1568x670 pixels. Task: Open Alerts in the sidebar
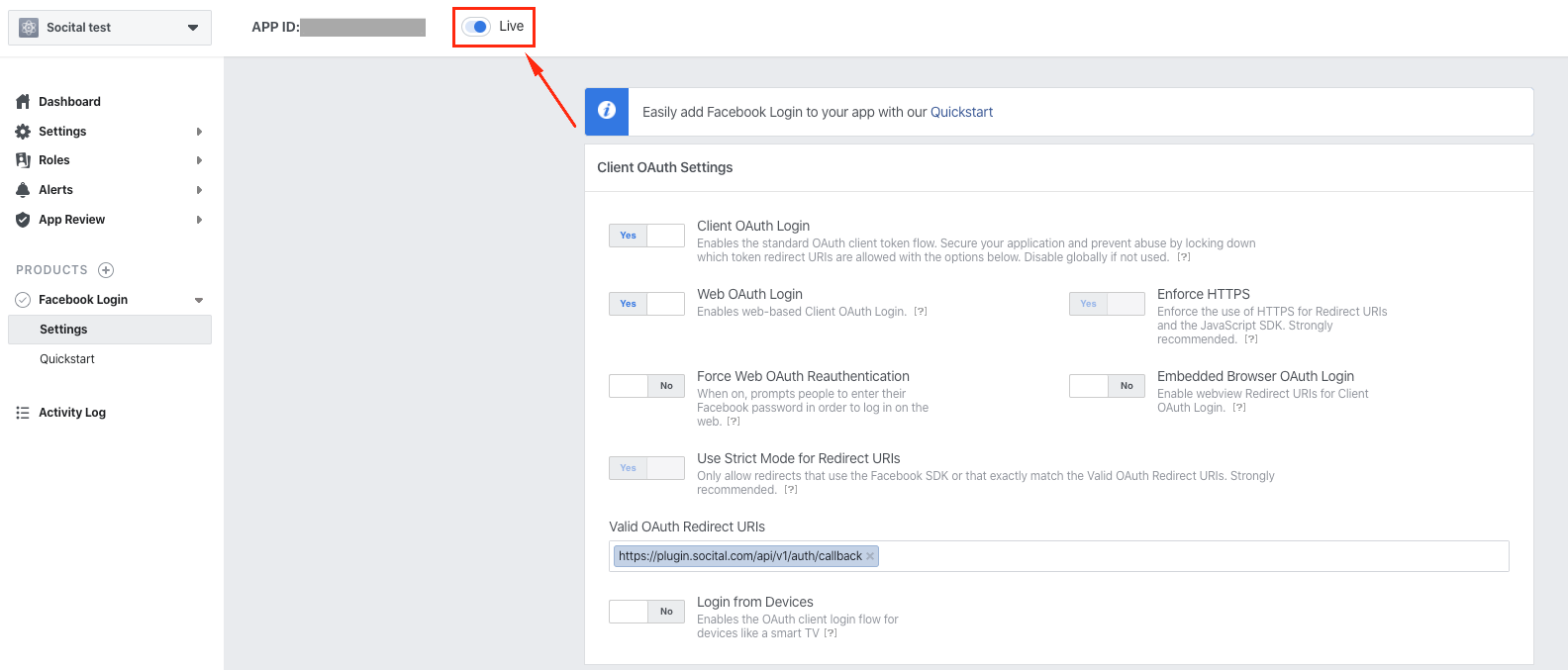point(55,190)
